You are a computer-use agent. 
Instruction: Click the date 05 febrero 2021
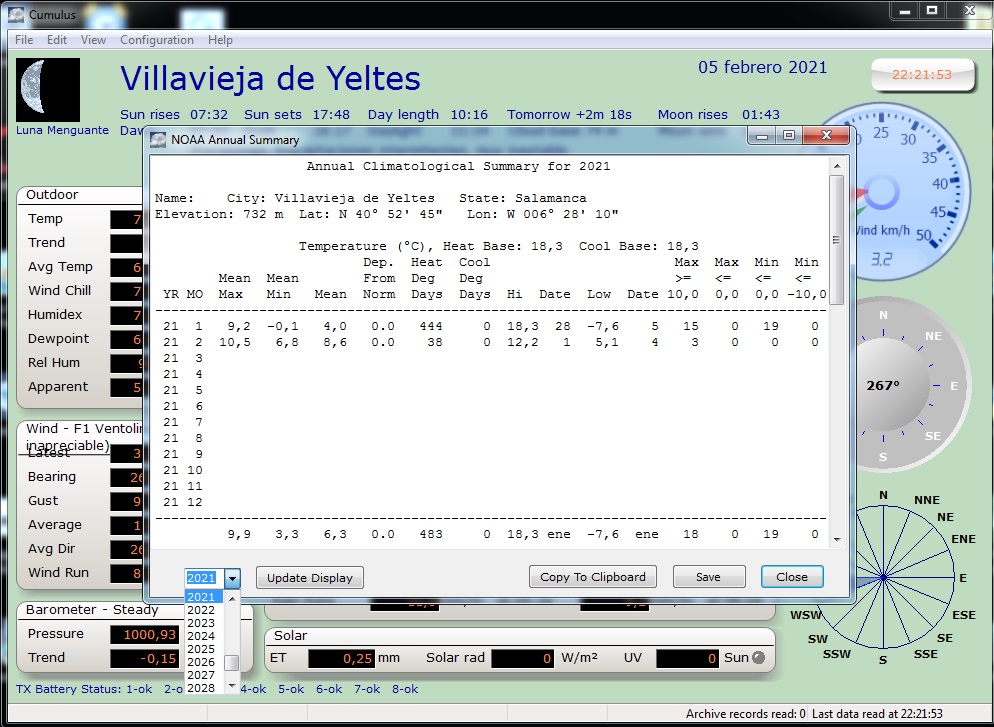coord(763,67)
